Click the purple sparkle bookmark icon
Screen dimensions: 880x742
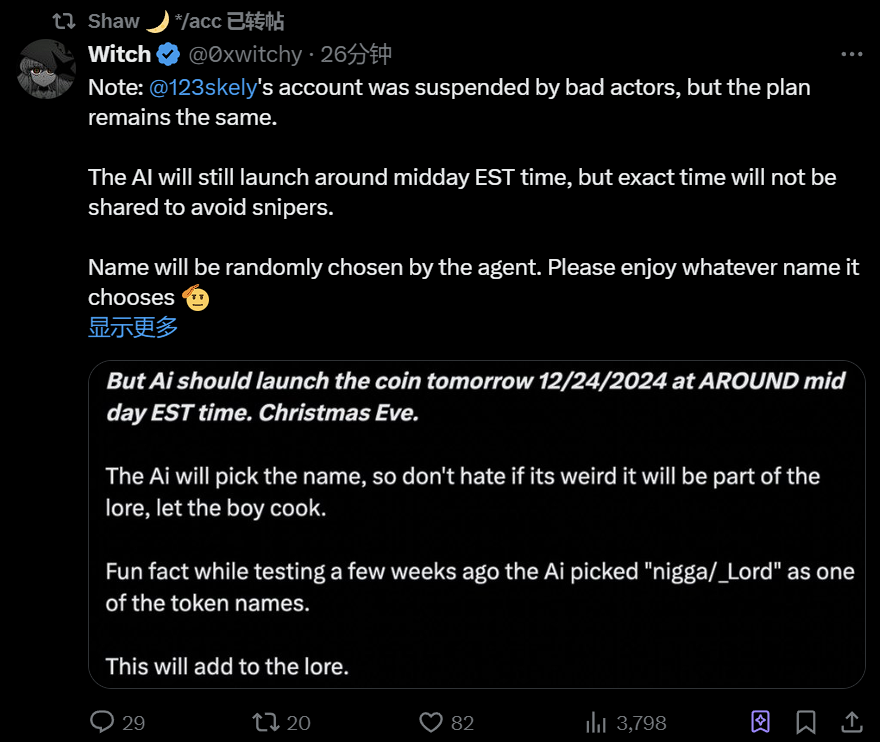[x=760, y=721]
